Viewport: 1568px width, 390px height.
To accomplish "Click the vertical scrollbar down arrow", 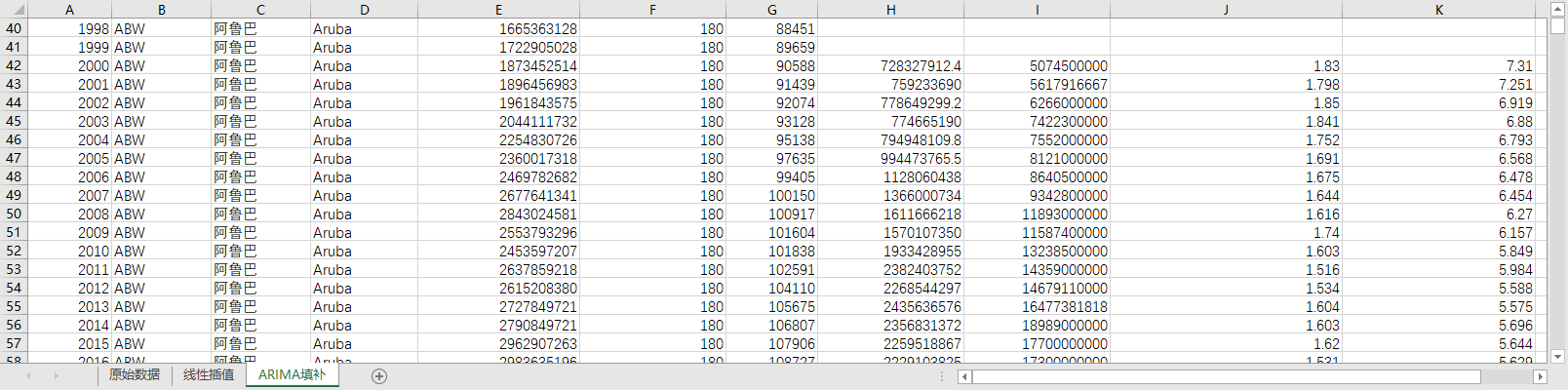I will click(x=1557, y=357).
